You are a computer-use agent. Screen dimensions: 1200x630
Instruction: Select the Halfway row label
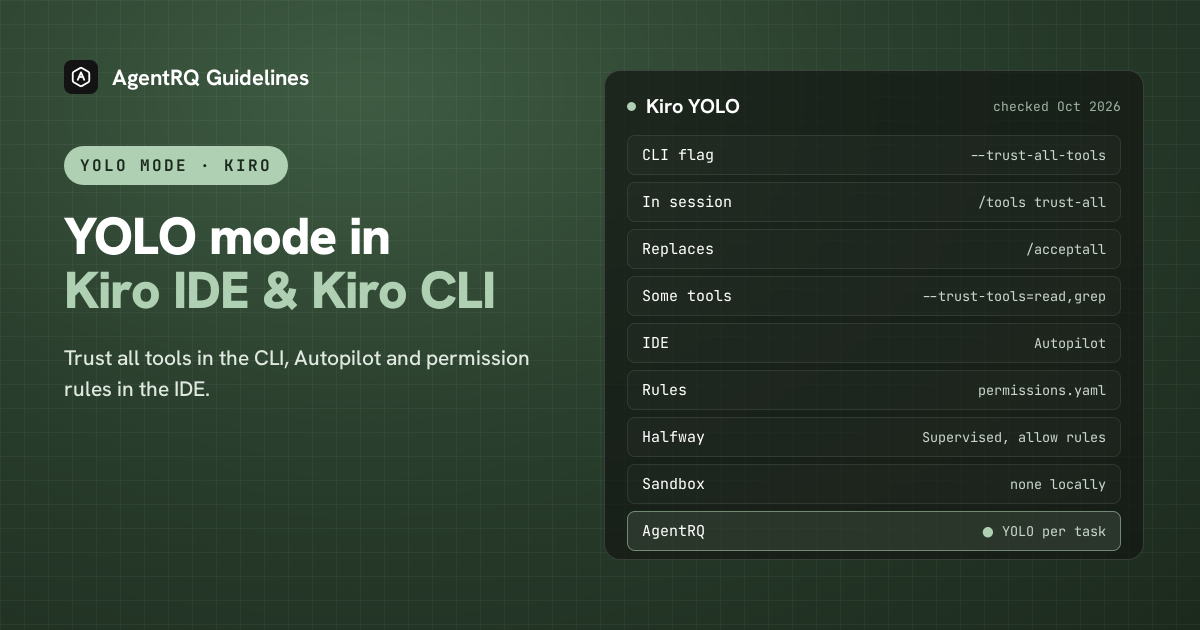(673, 437)
